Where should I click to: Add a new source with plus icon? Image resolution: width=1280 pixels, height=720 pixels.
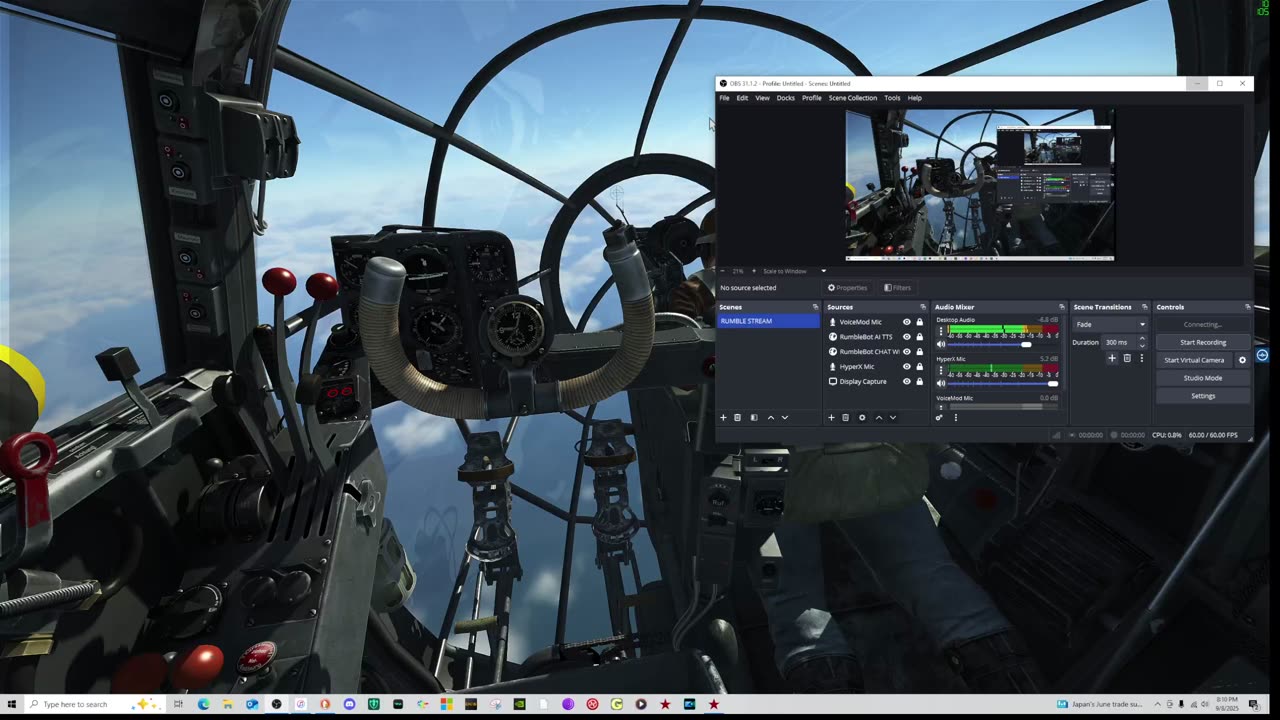[x=831, y=418]
